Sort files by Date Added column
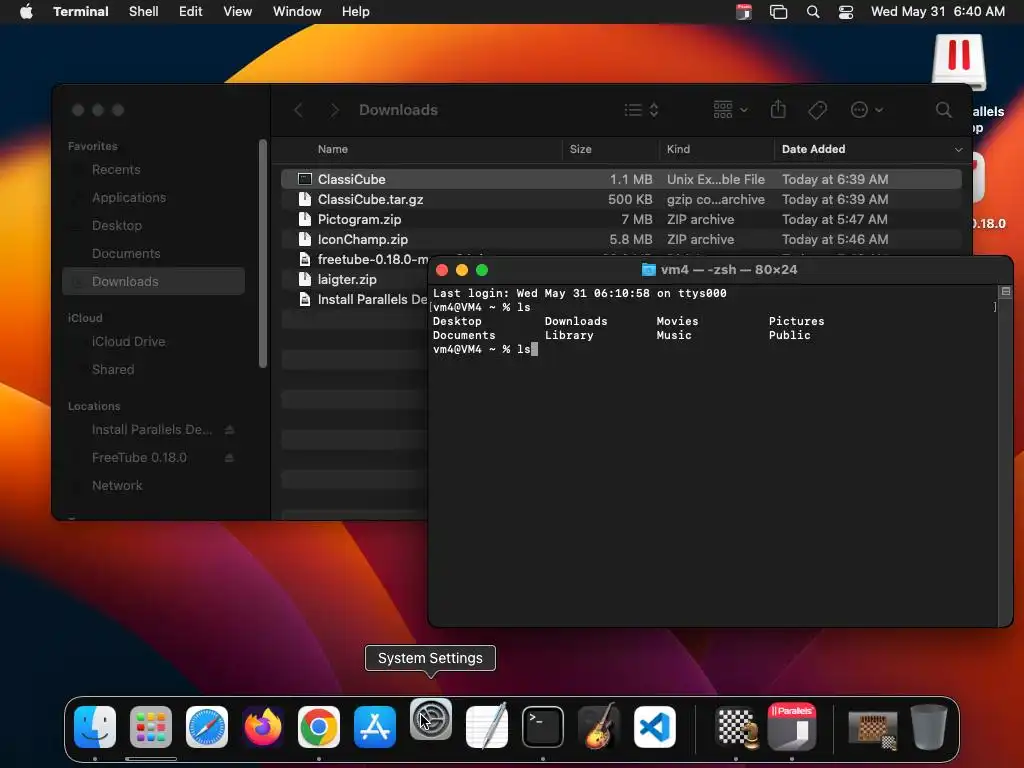 coord(813,150)
